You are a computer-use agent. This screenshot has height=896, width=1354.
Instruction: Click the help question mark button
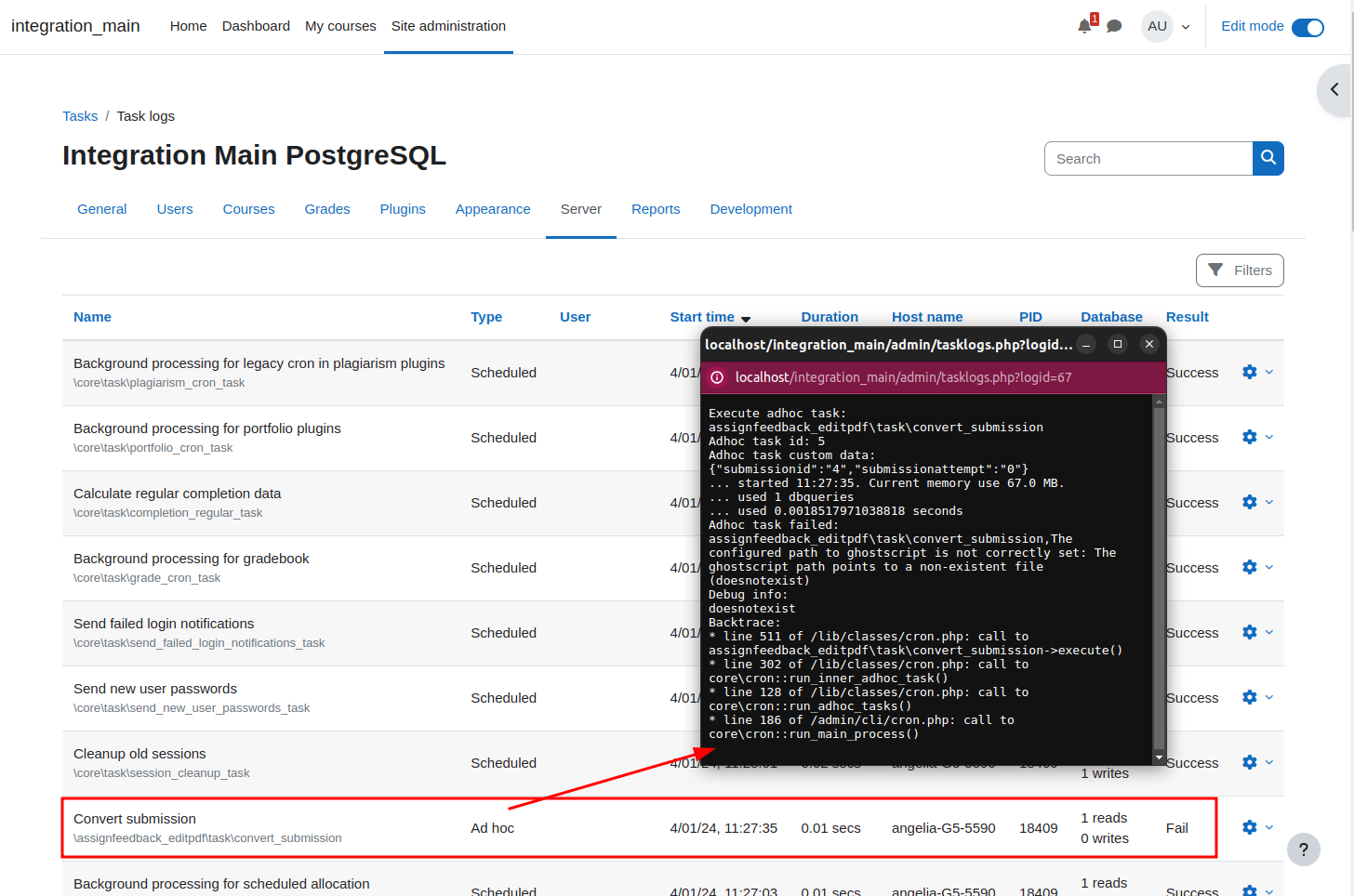coord(1304,849)
